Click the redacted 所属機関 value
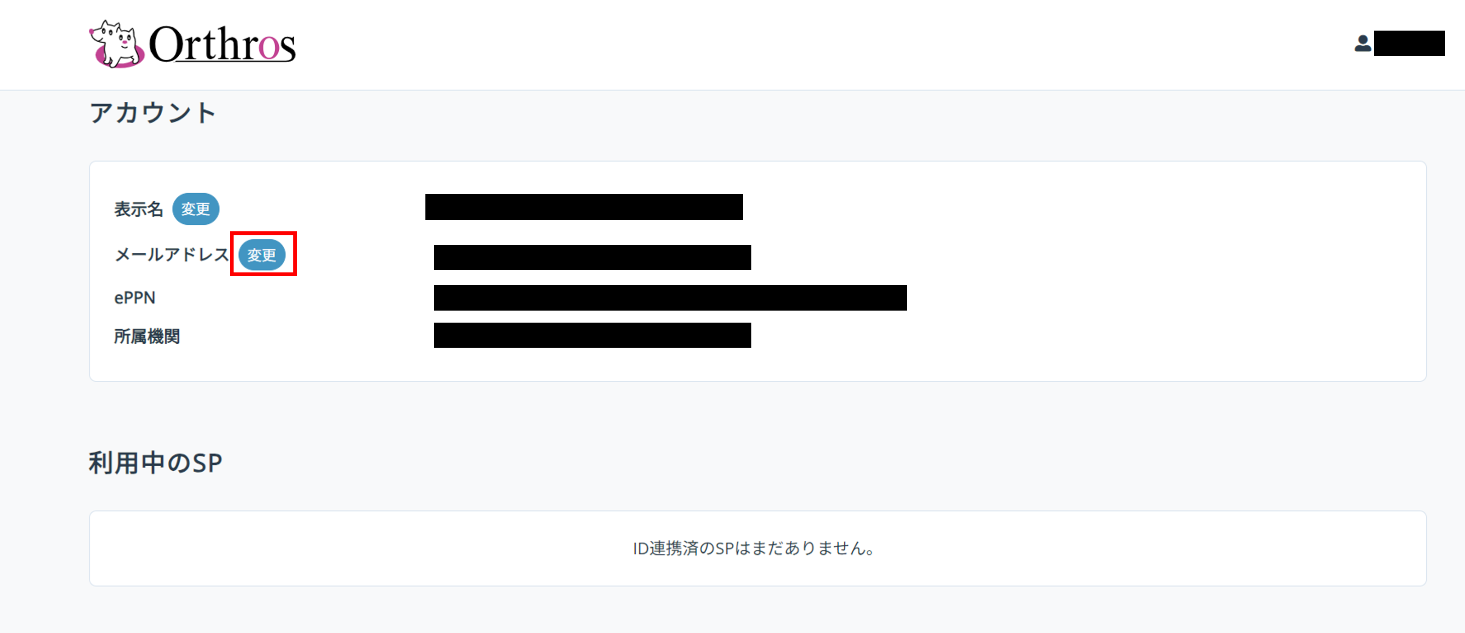Image resolution: width=1465 pixels, height=633 pixels. point(592,335)
